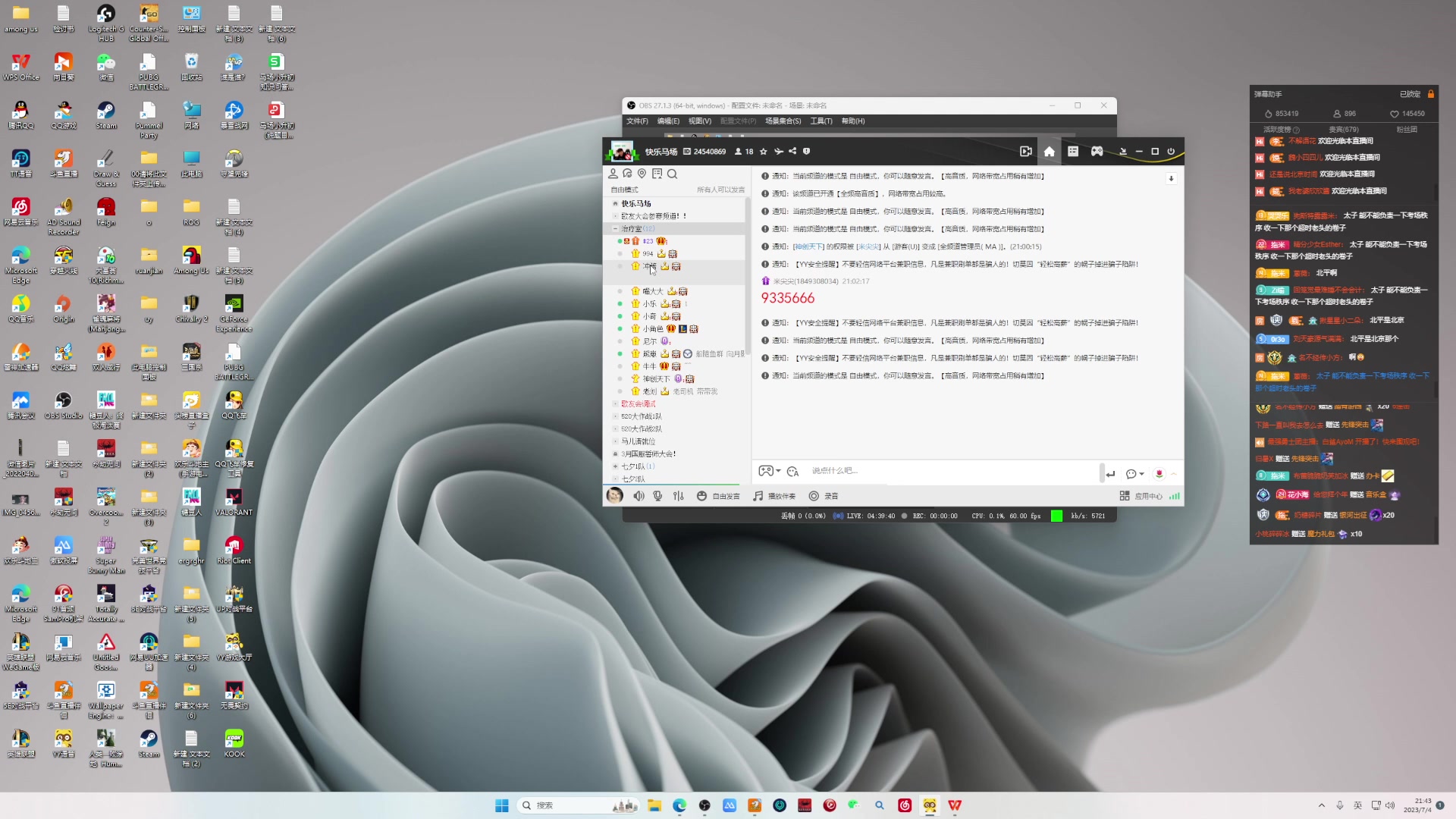Jump to latest messages with the down arrow
This screenshot has height=819, width=1456.
[1171, 179]
